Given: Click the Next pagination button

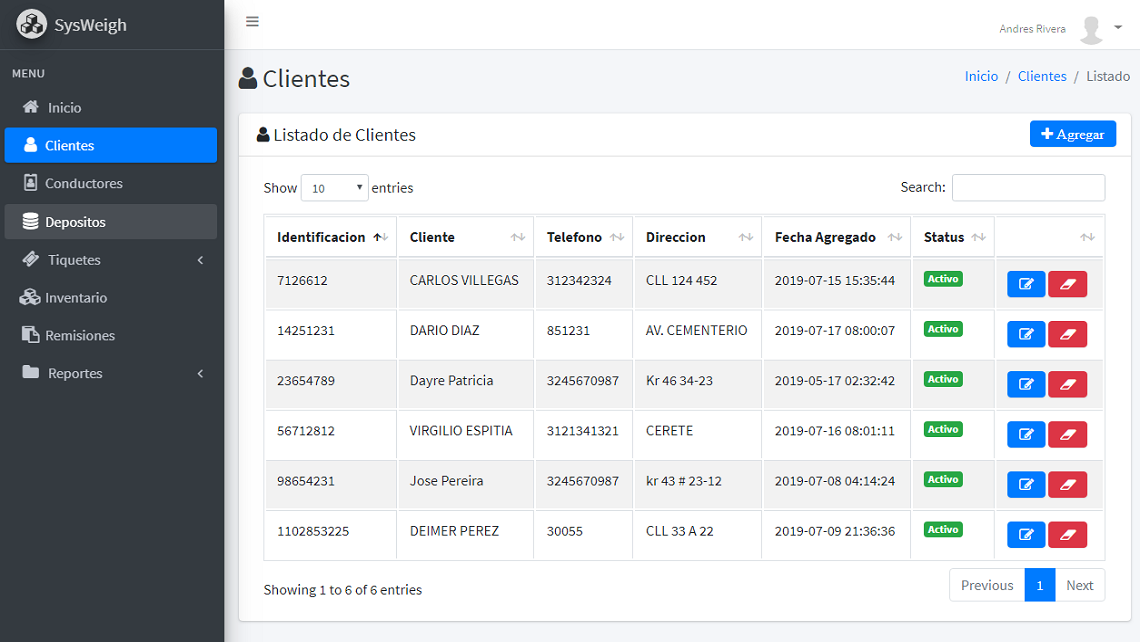Looking at the screenshot, I should tap(1079, 585).
